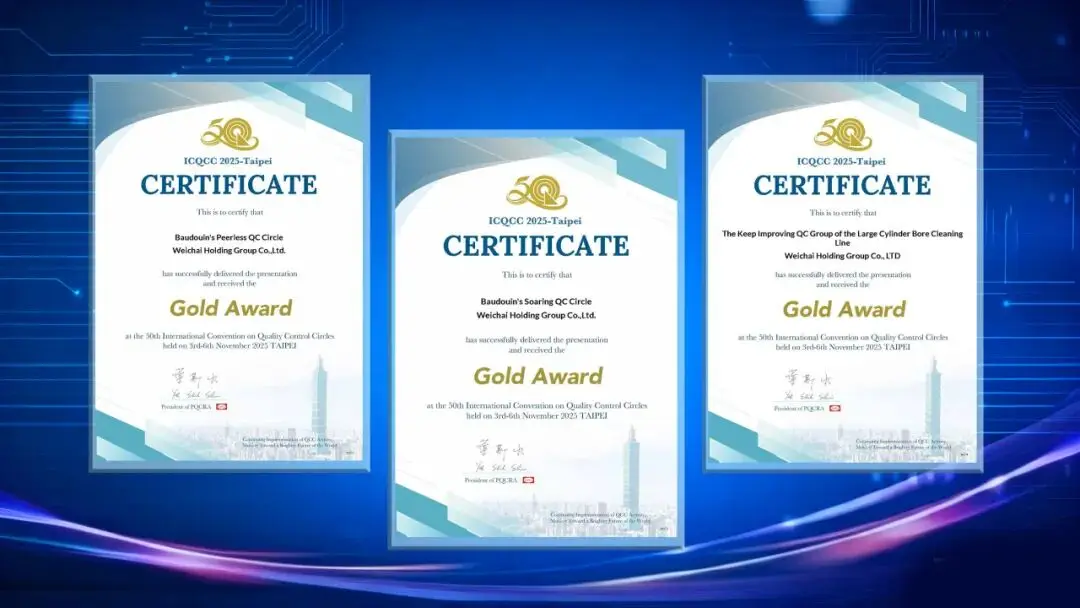
Task: Click "Baudouin's Soaring QC Circle" team name
Action: [x=536, y=300]
